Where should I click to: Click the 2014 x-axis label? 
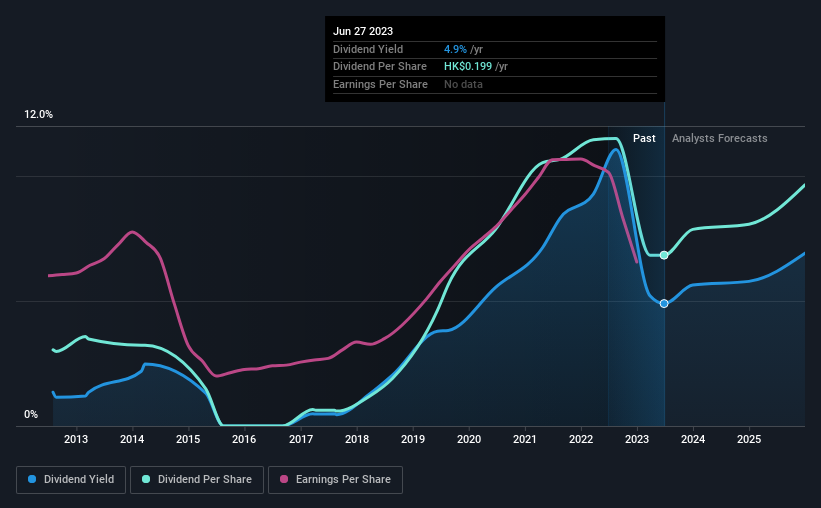[x=132, y=439]
